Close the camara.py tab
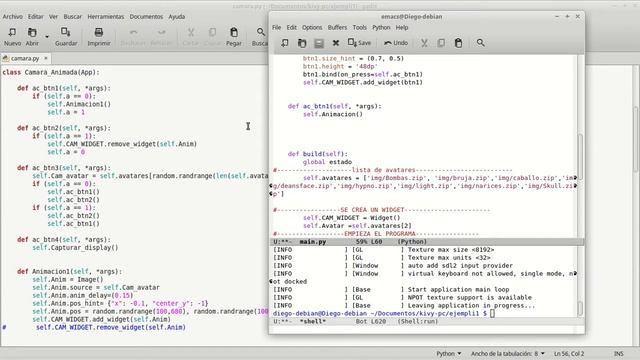 pos(46,58)
